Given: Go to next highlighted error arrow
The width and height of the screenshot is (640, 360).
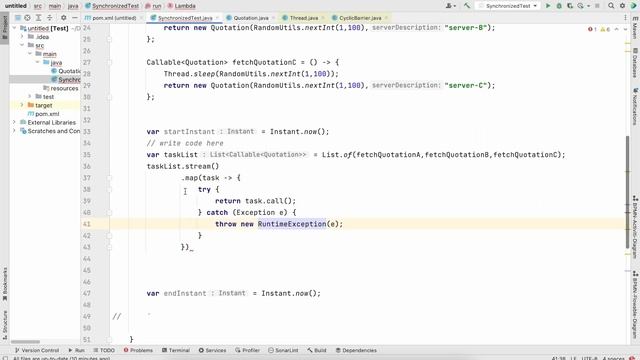Looking at the screenshot, I should [x=625, y=29].
